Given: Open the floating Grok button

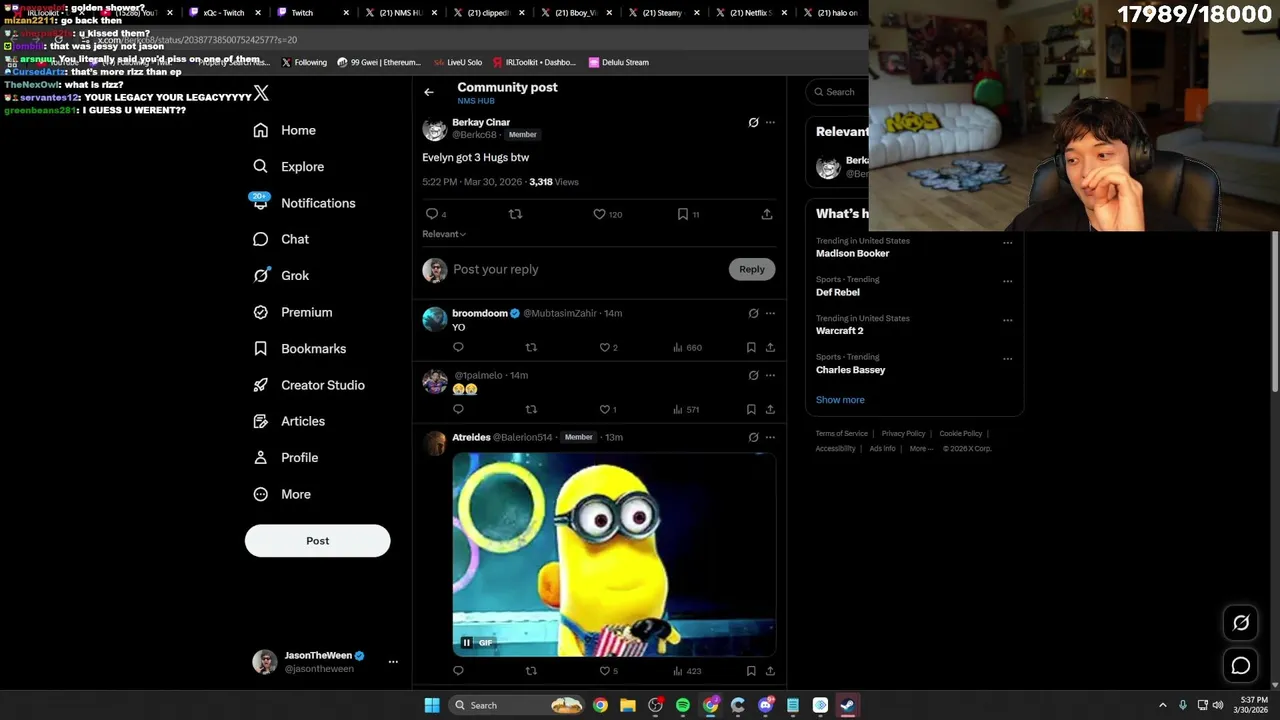Looking at the screenshot, I should click(x=1241, y=623).
